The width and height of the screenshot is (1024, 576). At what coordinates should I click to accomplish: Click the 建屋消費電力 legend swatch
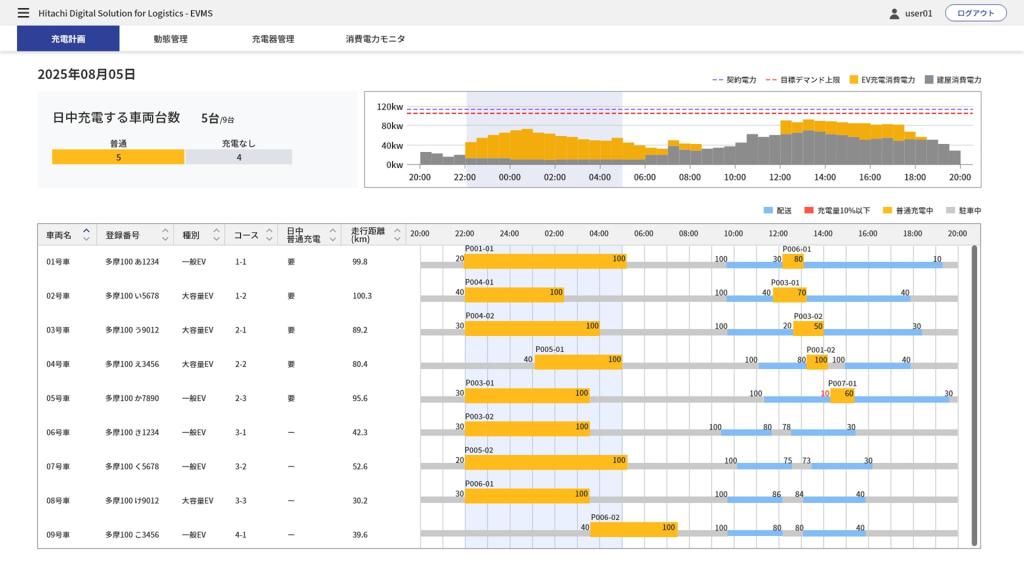(x=929, y=79)
